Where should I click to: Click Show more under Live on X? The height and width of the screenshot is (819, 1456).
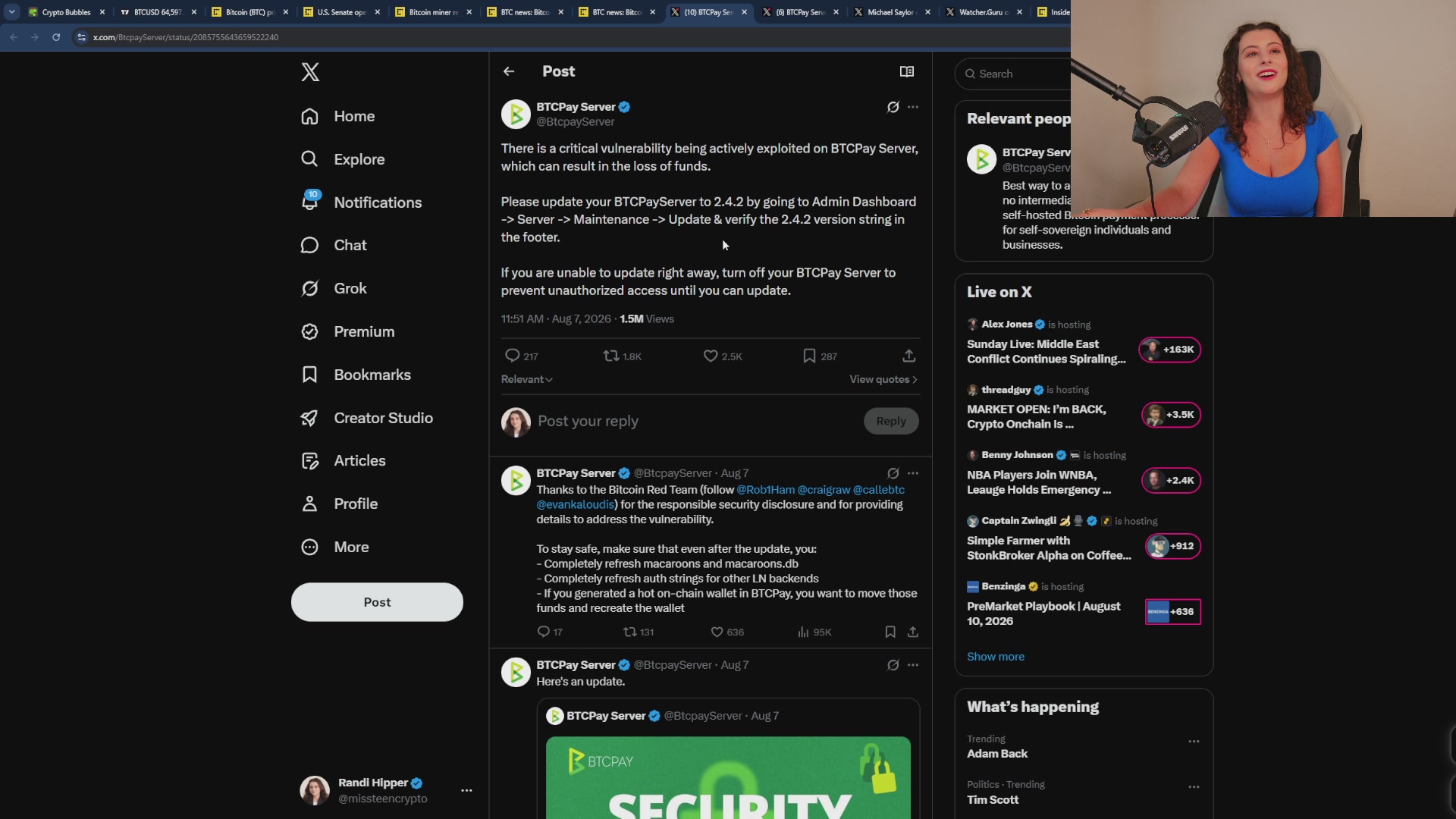point(995,657)
